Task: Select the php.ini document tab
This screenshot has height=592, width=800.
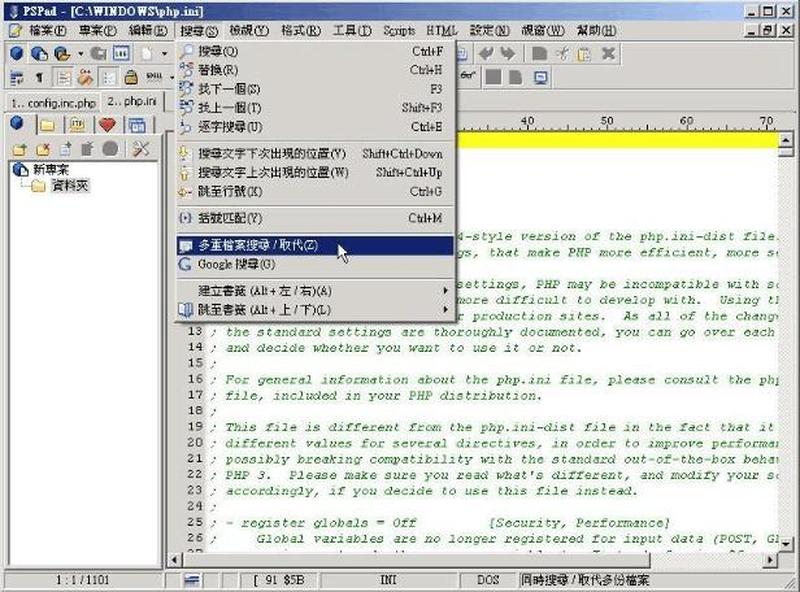Action: pyautogui.click(x=132, y=101)
